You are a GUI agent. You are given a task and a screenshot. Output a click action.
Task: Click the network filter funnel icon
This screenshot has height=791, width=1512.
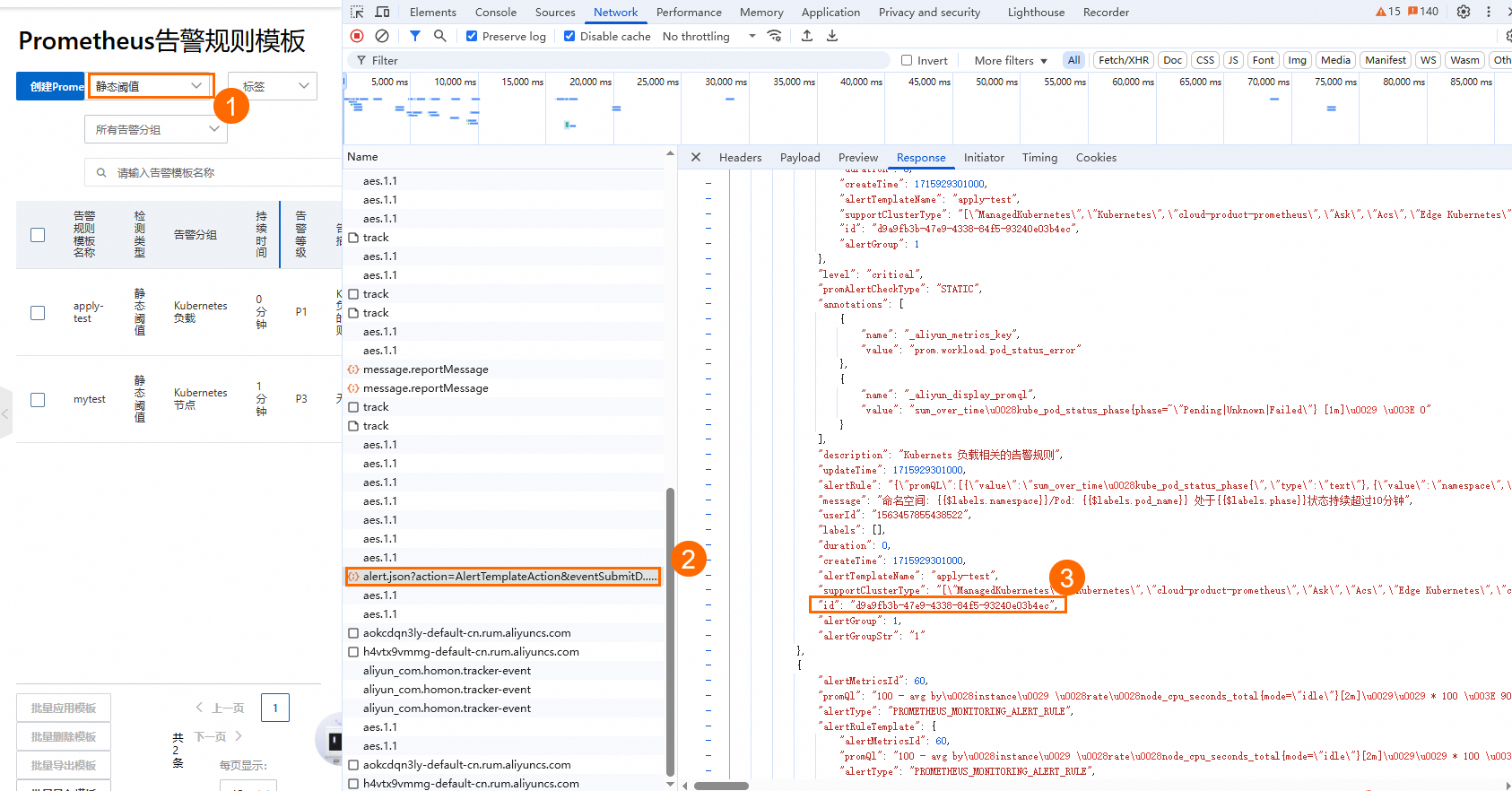point(414,36)
